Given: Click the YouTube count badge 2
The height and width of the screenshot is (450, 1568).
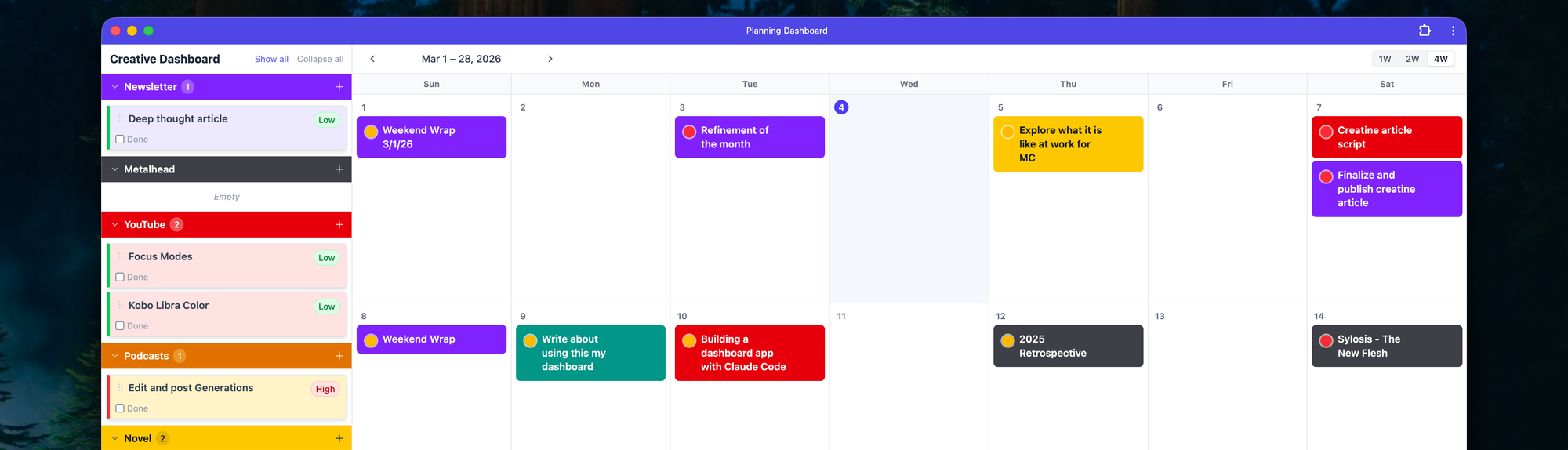Looking at the screenshot, I should coord(177,225).
